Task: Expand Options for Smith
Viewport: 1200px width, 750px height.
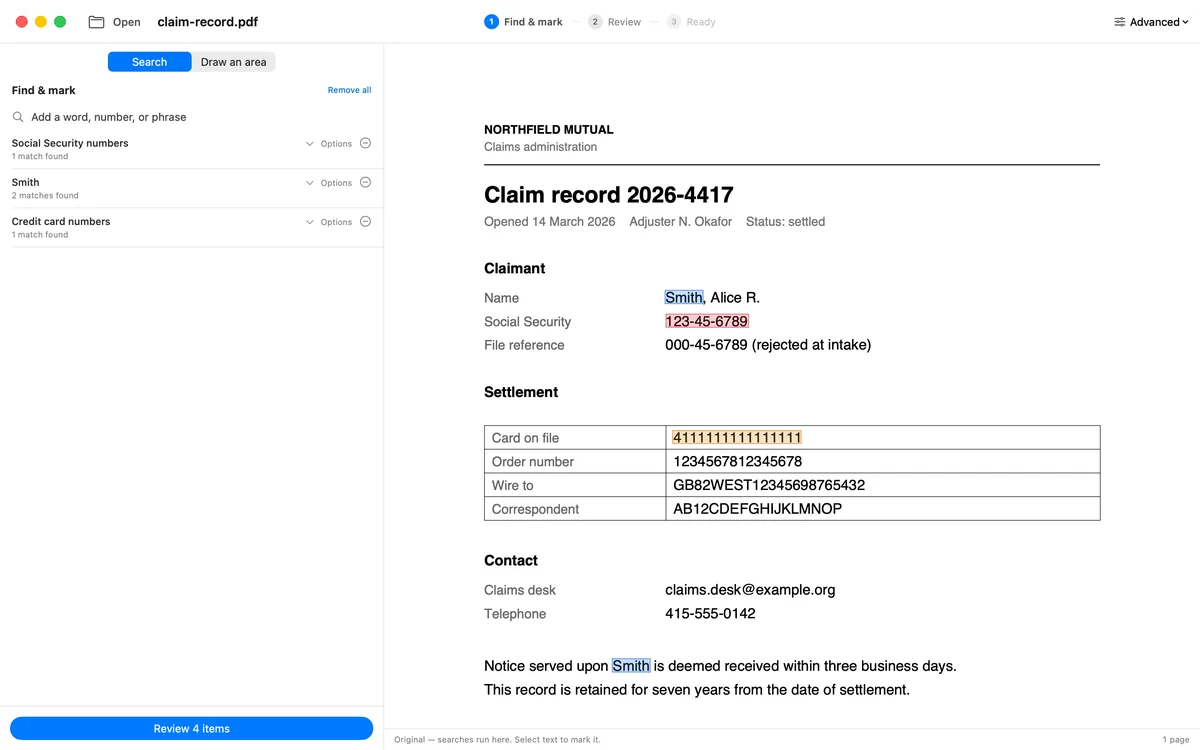Action: (x=329, y=183)
